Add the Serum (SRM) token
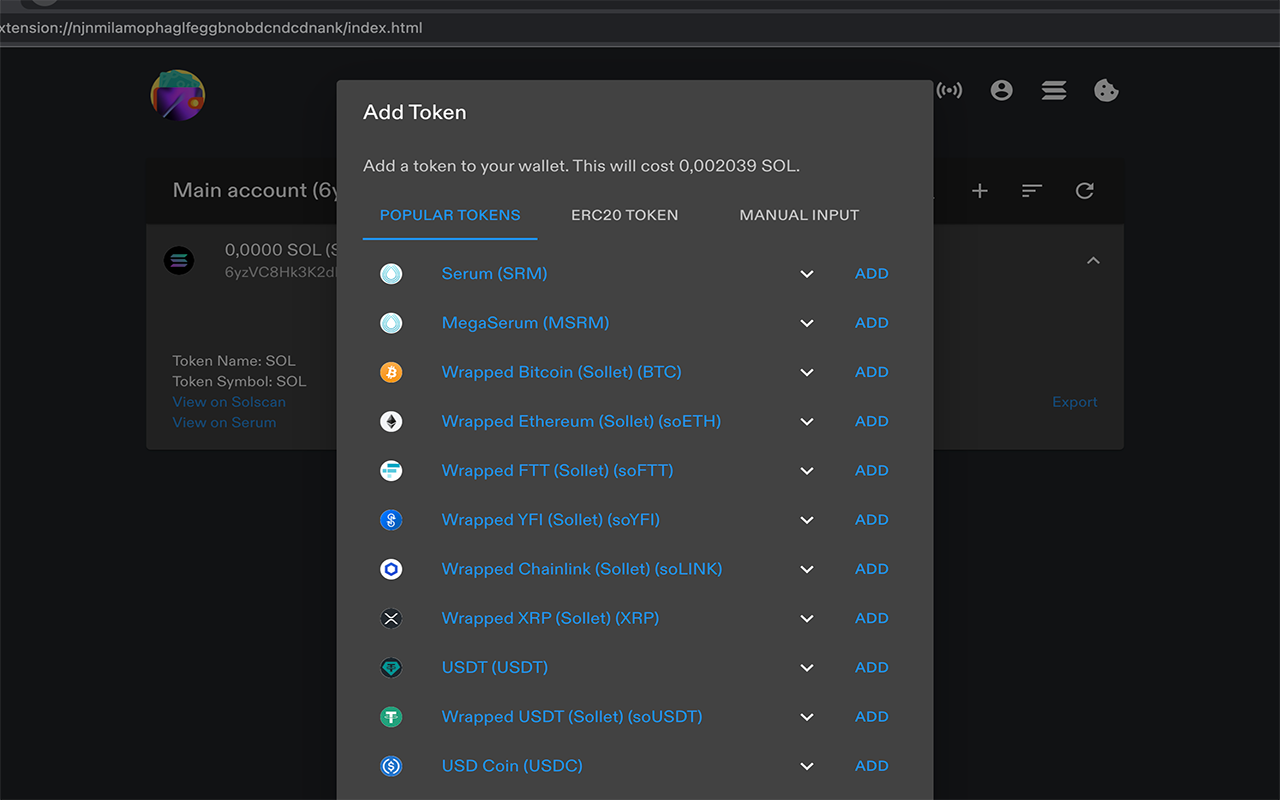Viewport: 1280px width, 800px height. [872, 274]
